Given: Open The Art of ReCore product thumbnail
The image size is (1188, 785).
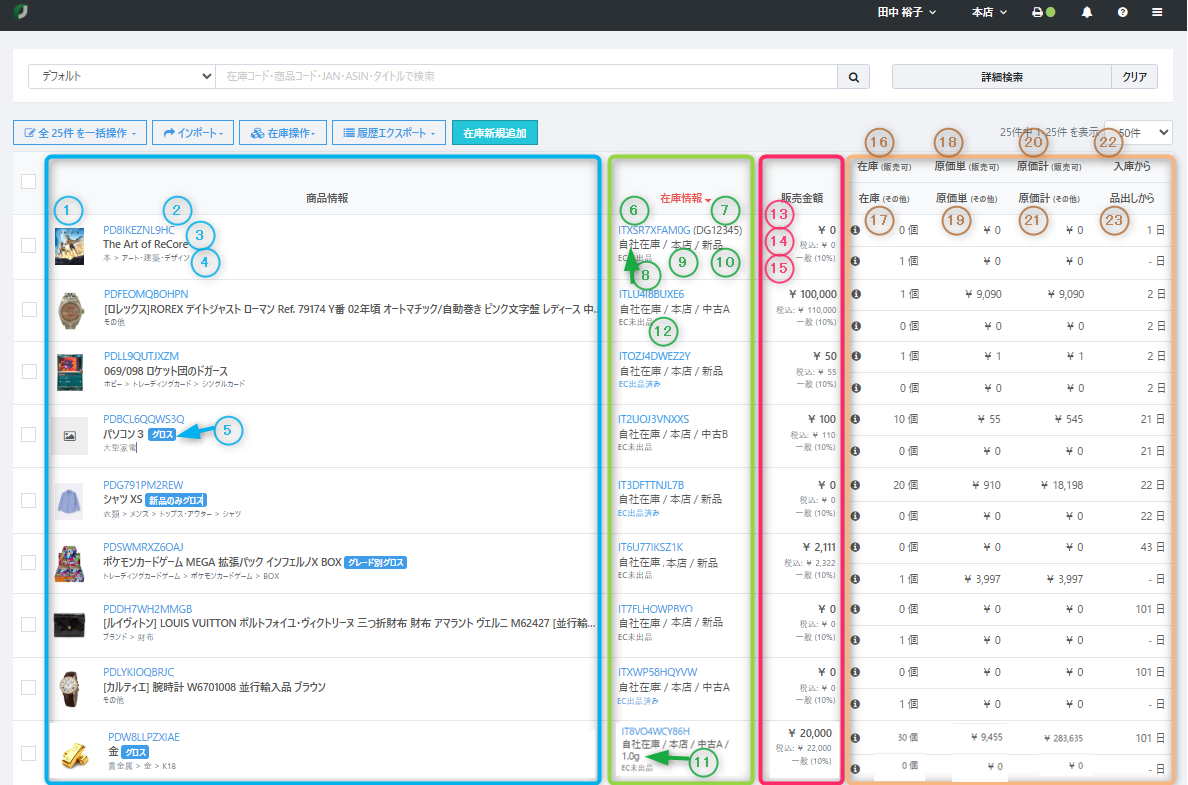Looking at the screenshot, I should click(x=69, y=246).
